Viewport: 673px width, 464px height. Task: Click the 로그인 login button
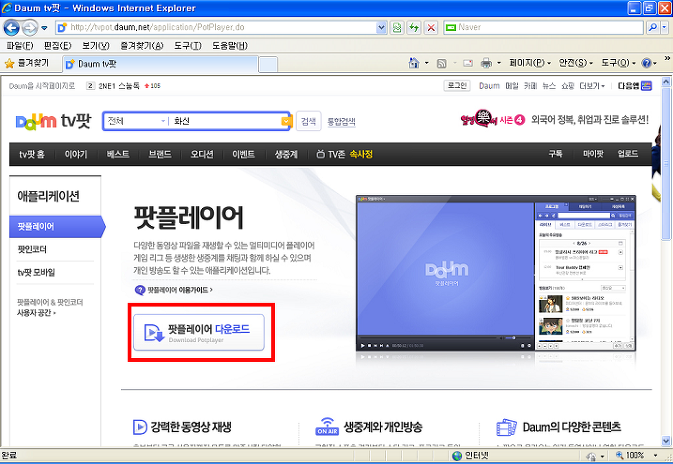(457, 85)
